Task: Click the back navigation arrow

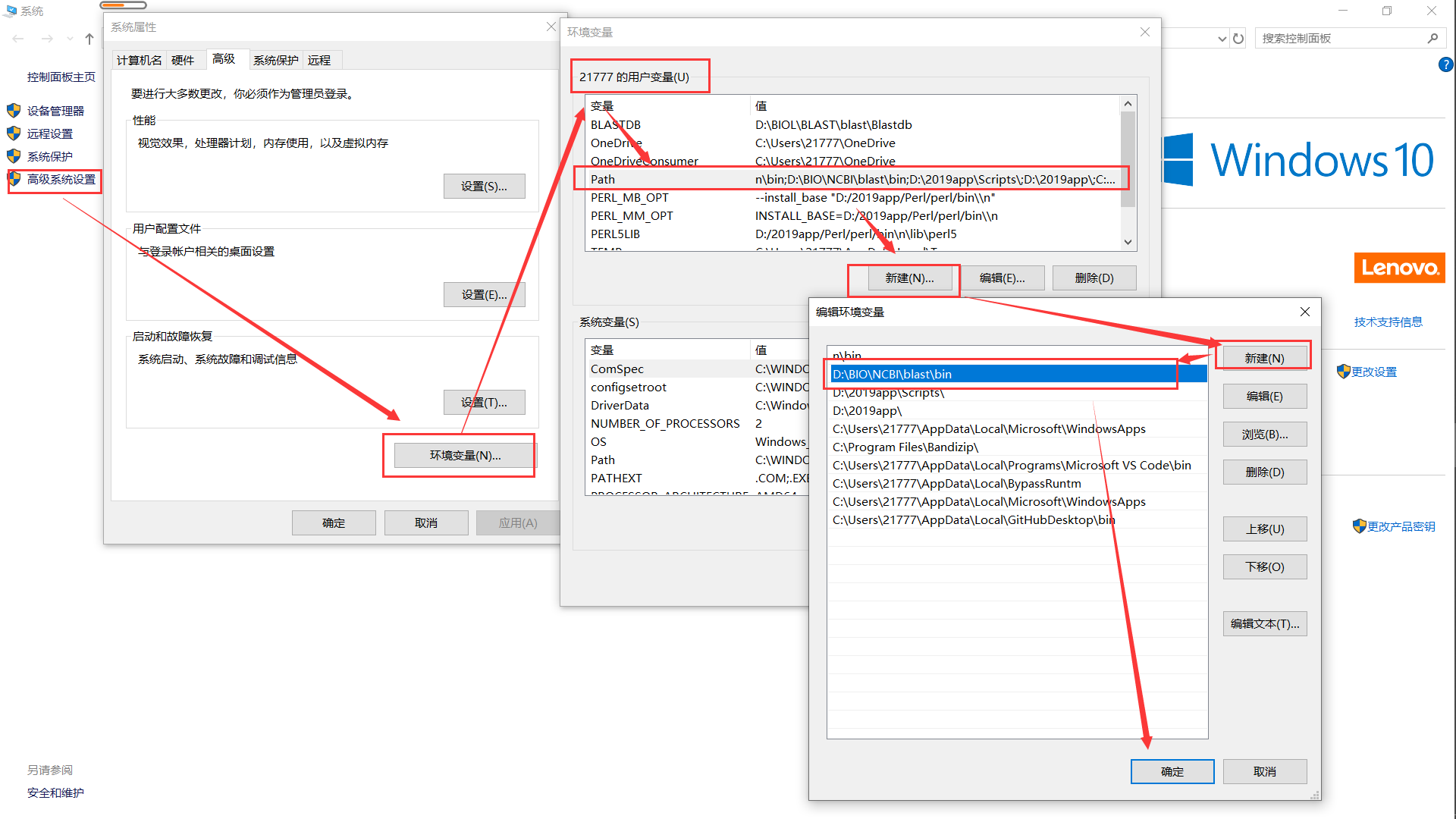Action: click(x=17, y=38)
